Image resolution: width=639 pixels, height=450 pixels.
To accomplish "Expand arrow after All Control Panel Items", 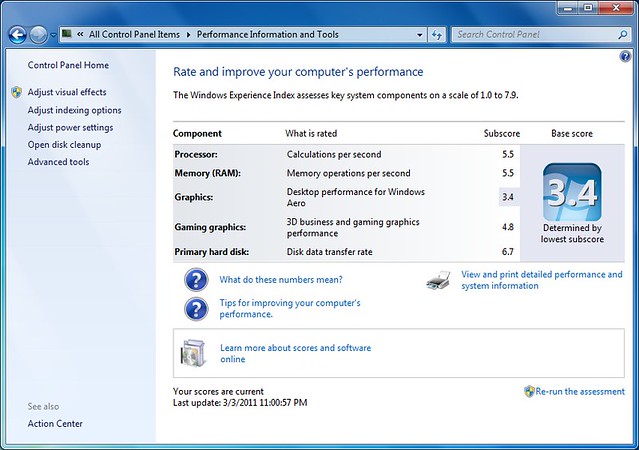I will coord(188,35).
